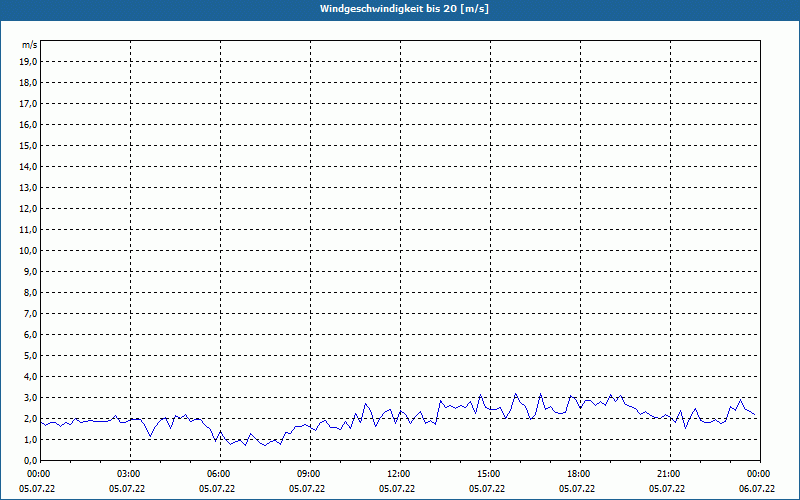Click the 00:00 start time label
Viewport: 800px width, 500px height.
(x=38, y=474)
